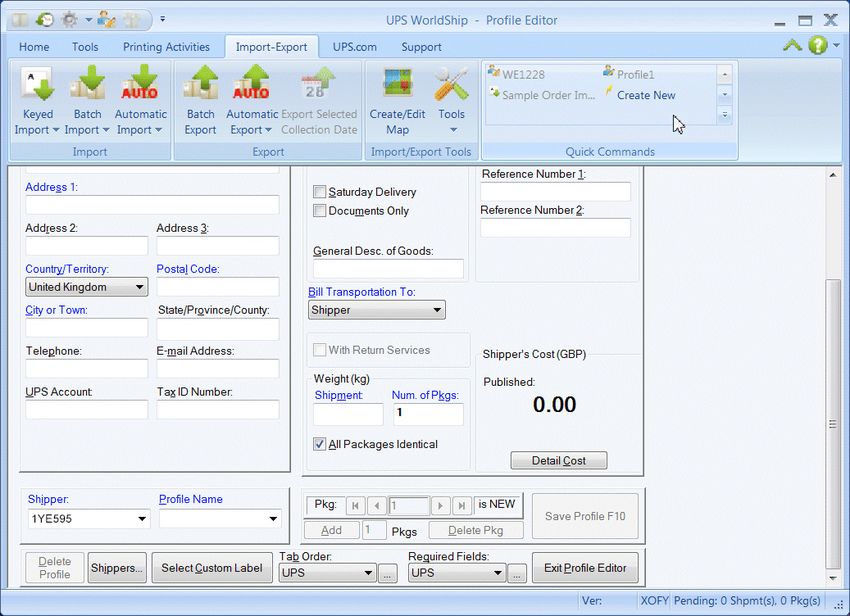Click Save Profile F10 button
The image size is (850, 616).
[x=585, y=516]
